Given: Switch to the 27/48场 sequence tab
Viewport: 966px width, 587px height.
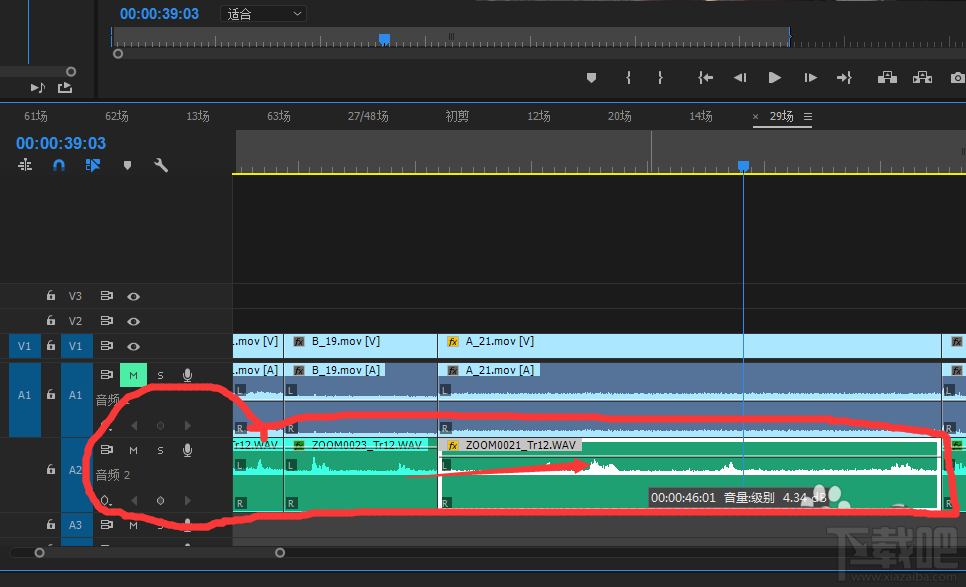Looking at the screenshot, I should click(368, 117).
